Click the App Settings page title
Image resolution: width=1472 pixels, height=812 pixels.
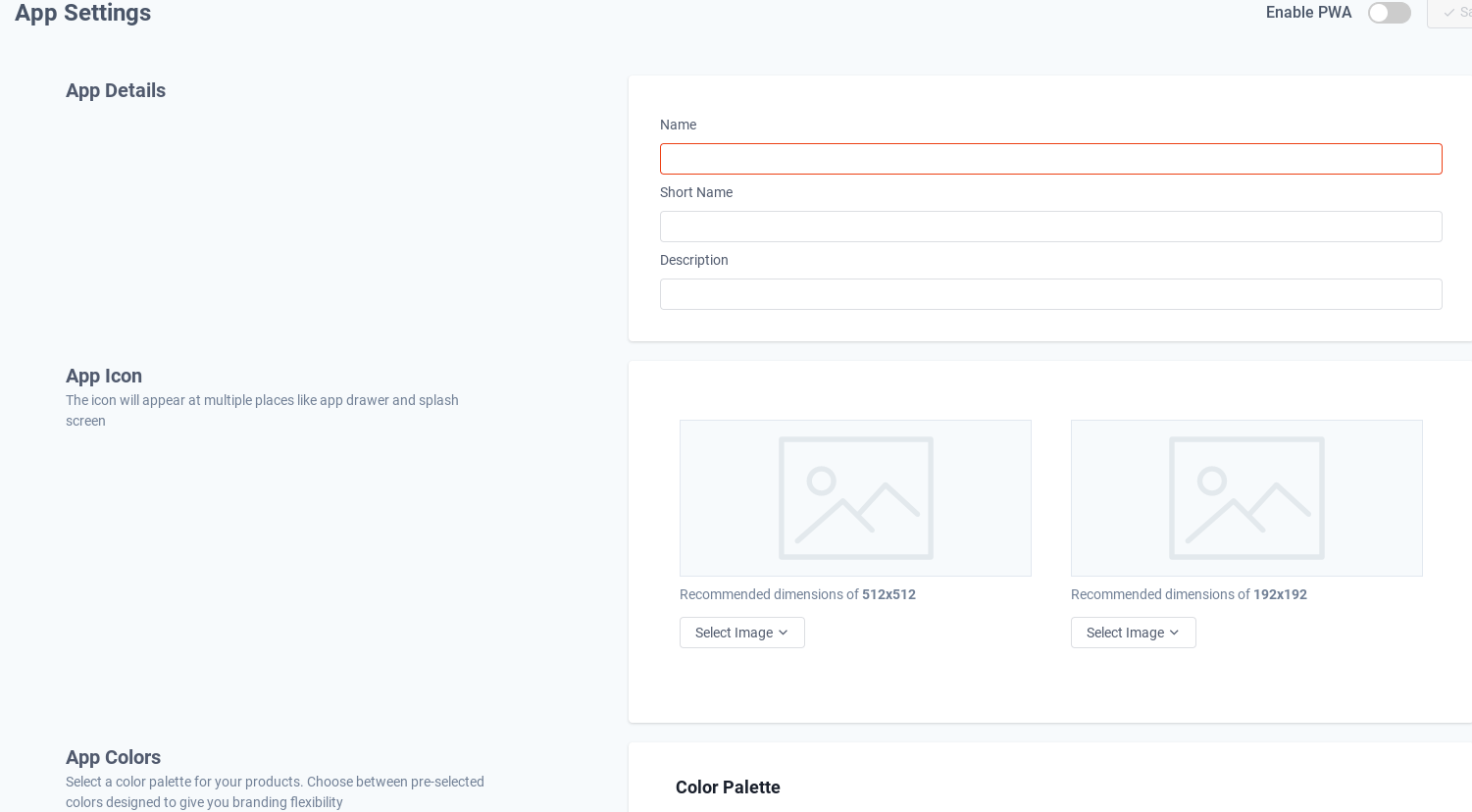(83, 13)
